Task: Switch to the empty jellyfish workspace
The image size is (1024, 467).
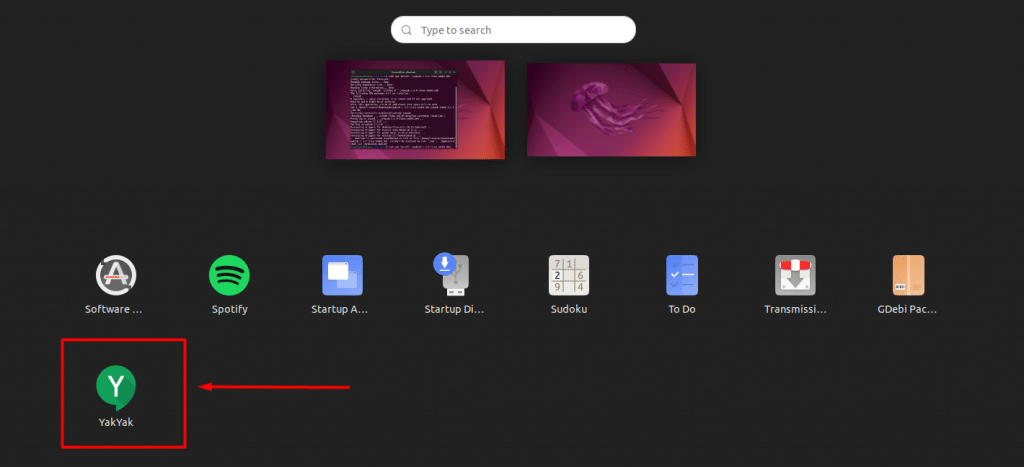Action: 611,110
